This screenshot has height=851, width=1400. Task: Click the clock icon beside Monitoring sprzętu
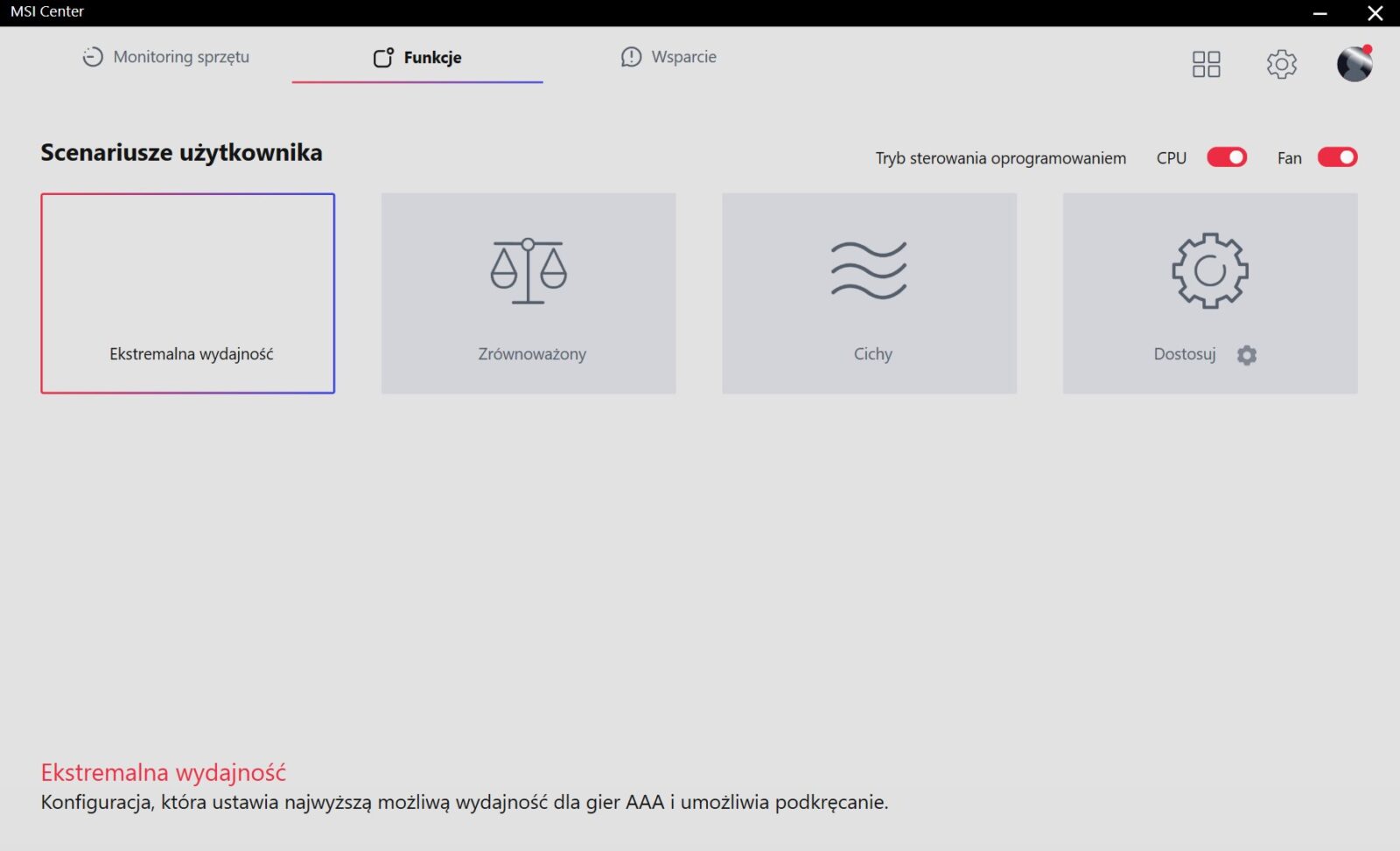coord(93,57)
